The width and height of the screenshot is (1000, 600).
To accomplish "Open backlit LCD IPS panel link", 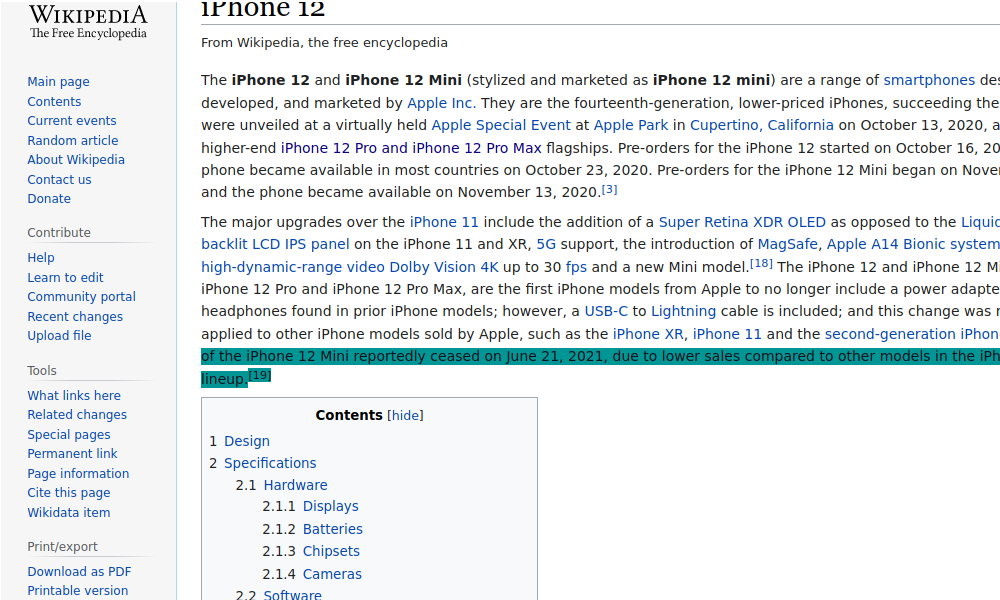I will click(x=275, y=244).
